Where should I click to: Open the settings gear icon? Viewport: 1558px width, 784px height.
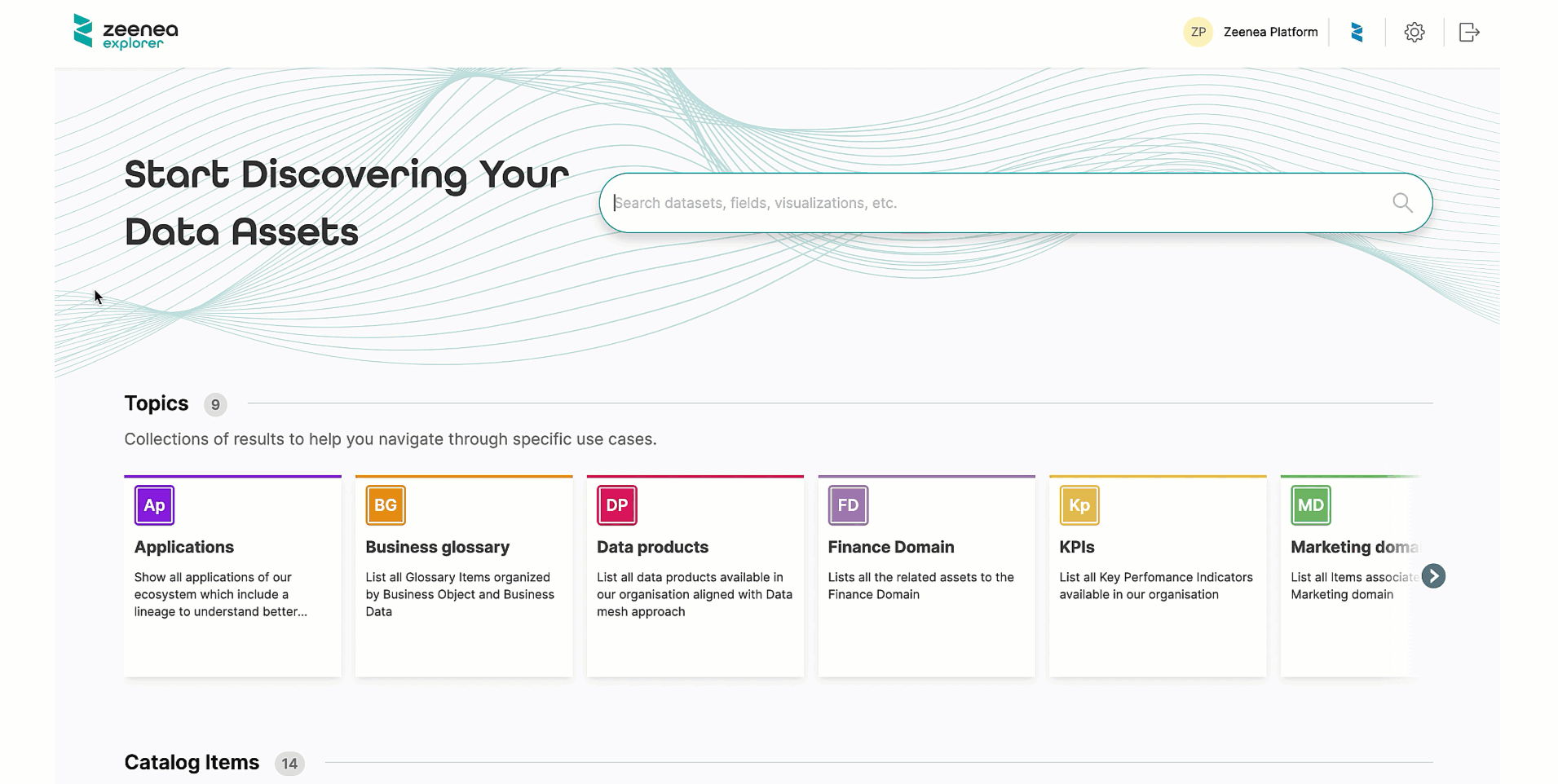coord(1415,32)
